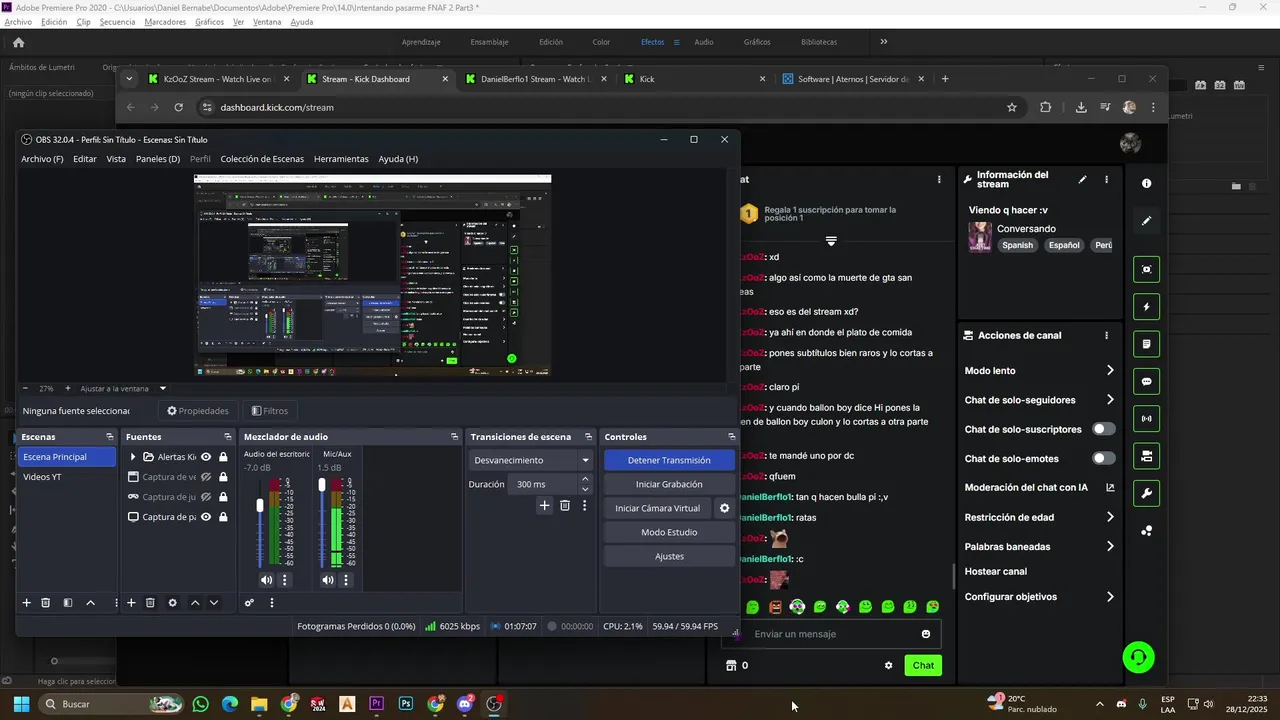Remove selected source with trash icon
This screenshot has width=1280, height=720.
pyautogui.click(x=150, y=603)
